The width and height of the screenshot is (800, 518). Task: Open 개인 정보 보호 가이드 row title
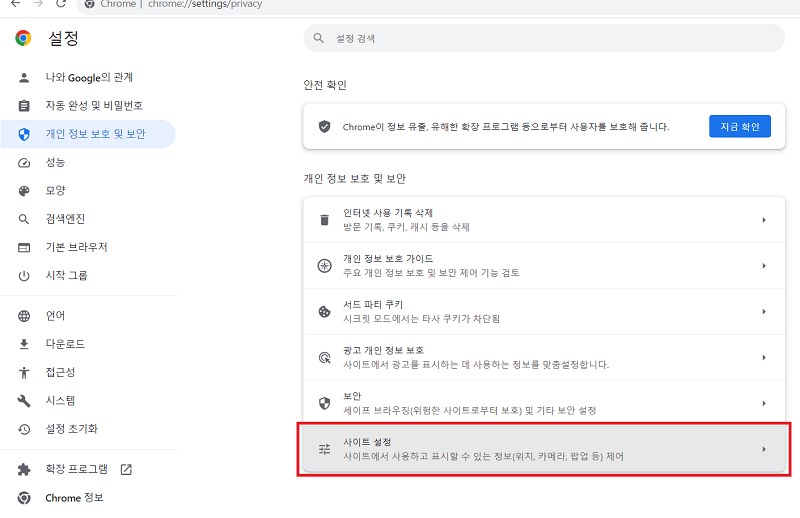pyautogui.click(x=388, y=259)
